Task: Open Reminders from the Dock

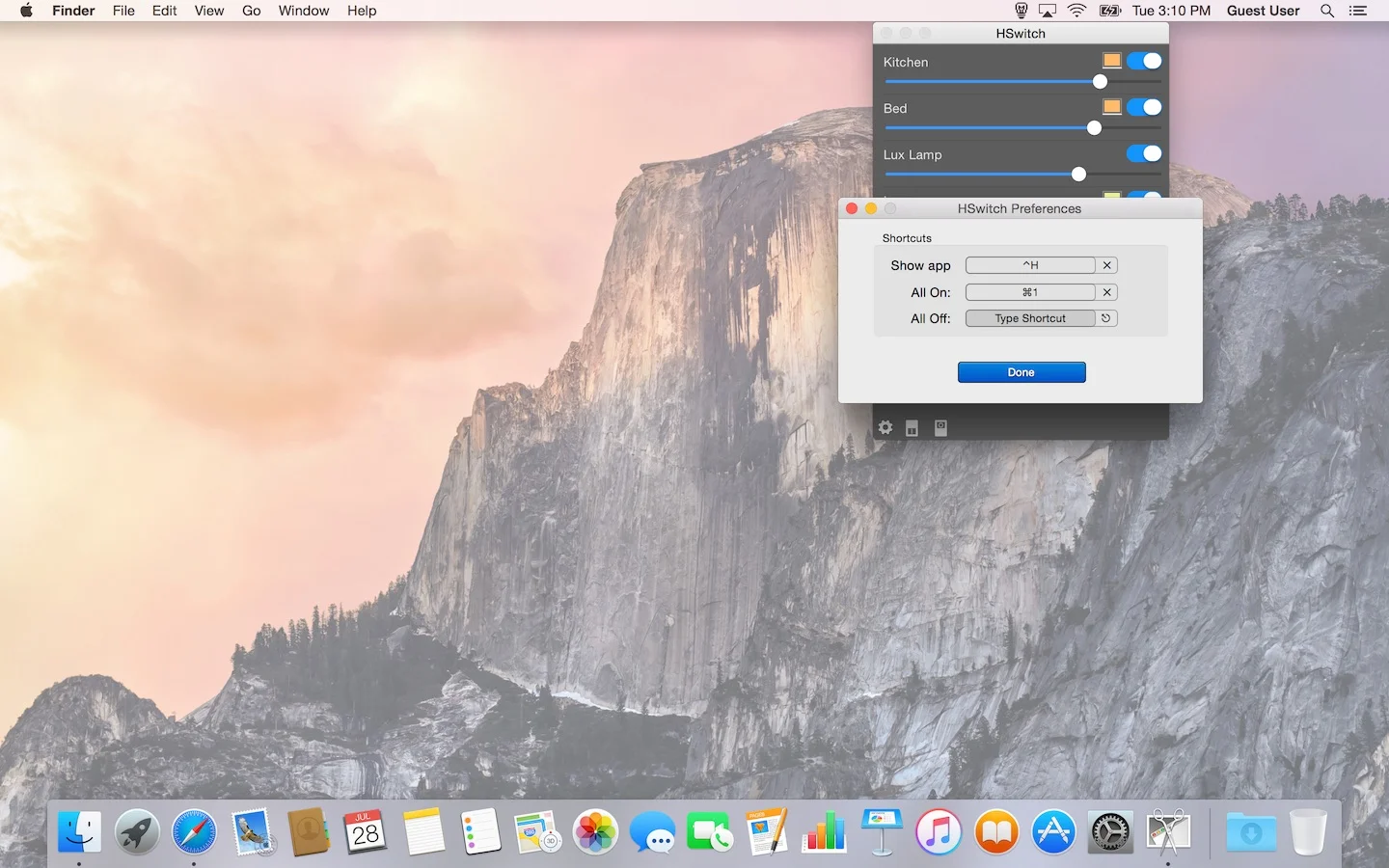Action: click(x=480, y=831)
